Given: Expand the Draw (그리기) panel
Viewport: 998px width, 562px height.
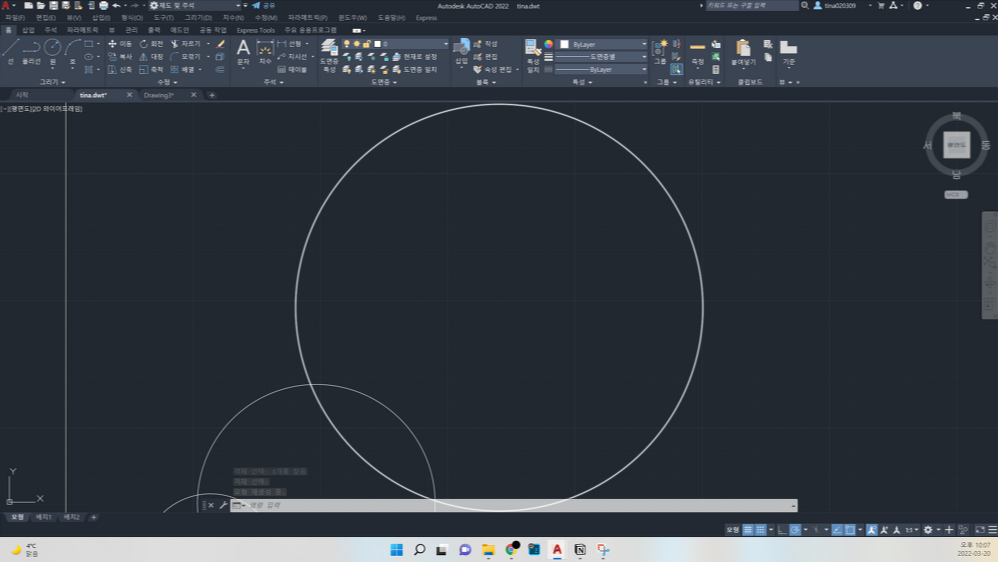Looking at the screenshot, I should 52,82.
